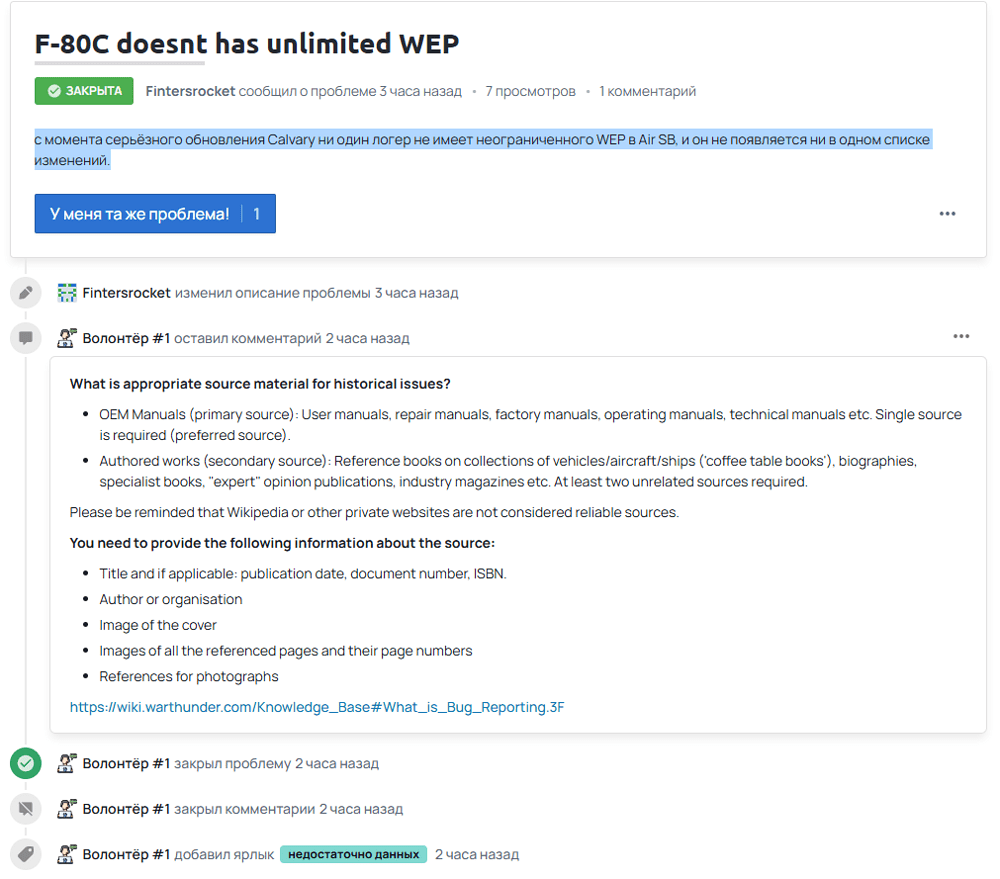Click the comment bubble timeline icon
Viewport: 1000px width, 879px height.
click(x=26, y=338)
